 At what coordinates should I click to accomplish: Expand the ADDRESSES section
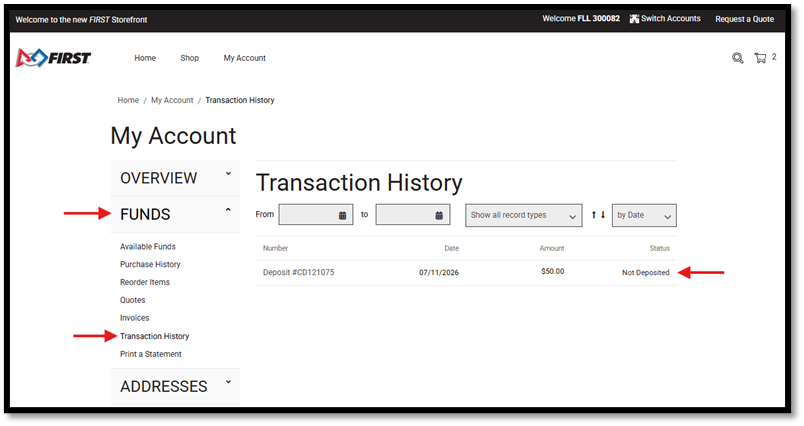[175, 386]
